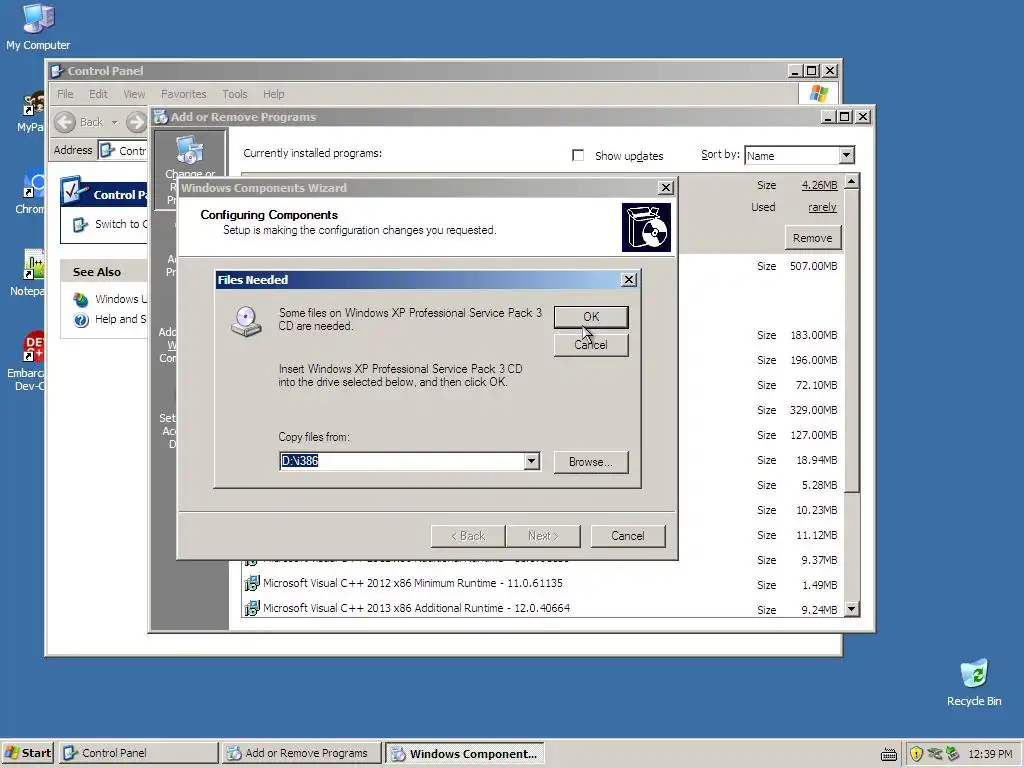The height and width of the screenshot is (768, 1024).
Task: Click Switch to Classic View link
Action: [x=121, y=224]
